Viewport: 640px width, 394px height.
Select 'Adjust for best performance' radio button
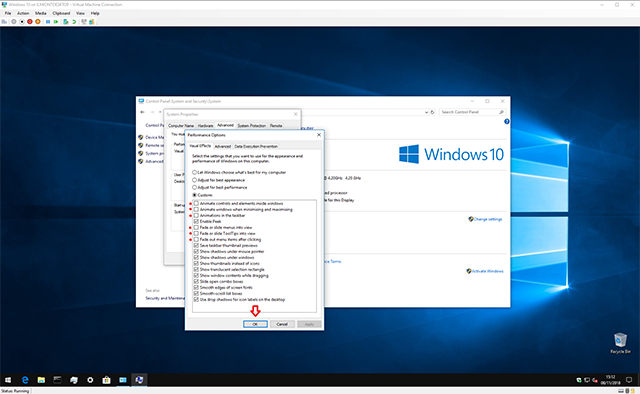click(195, 187)
